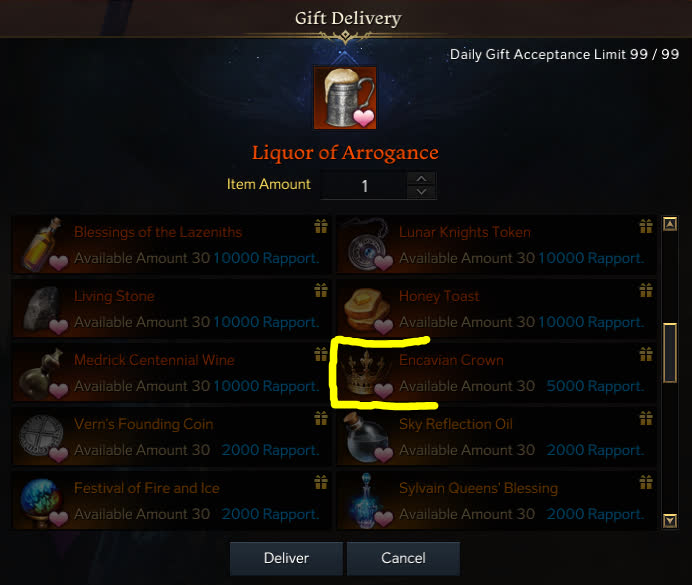Click the Lunar Knights Token icon

click(367, 245)
